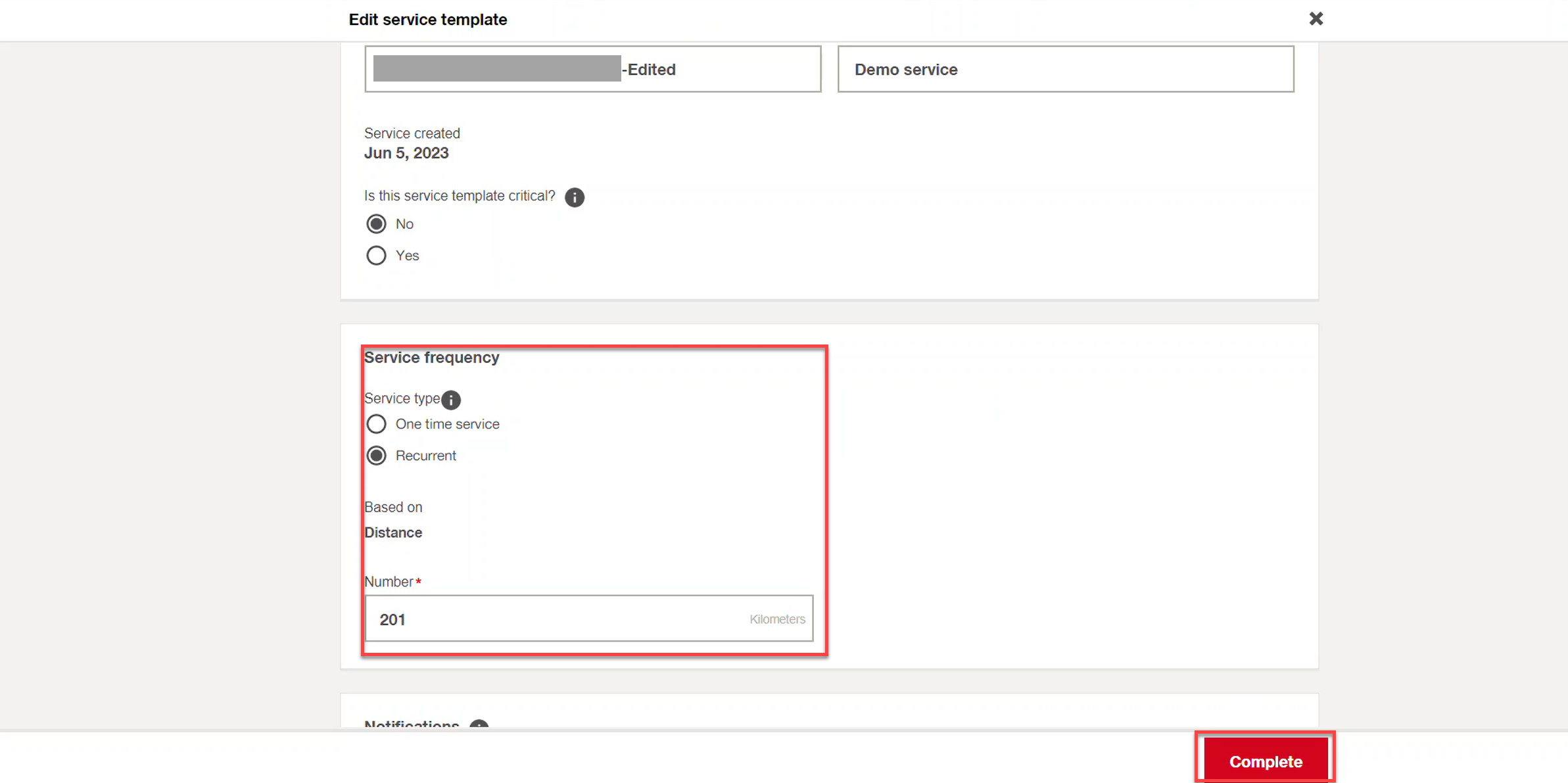Viewport: 1568px width, 783px height.
Task: Select No for critical service template
Action: 376,224
